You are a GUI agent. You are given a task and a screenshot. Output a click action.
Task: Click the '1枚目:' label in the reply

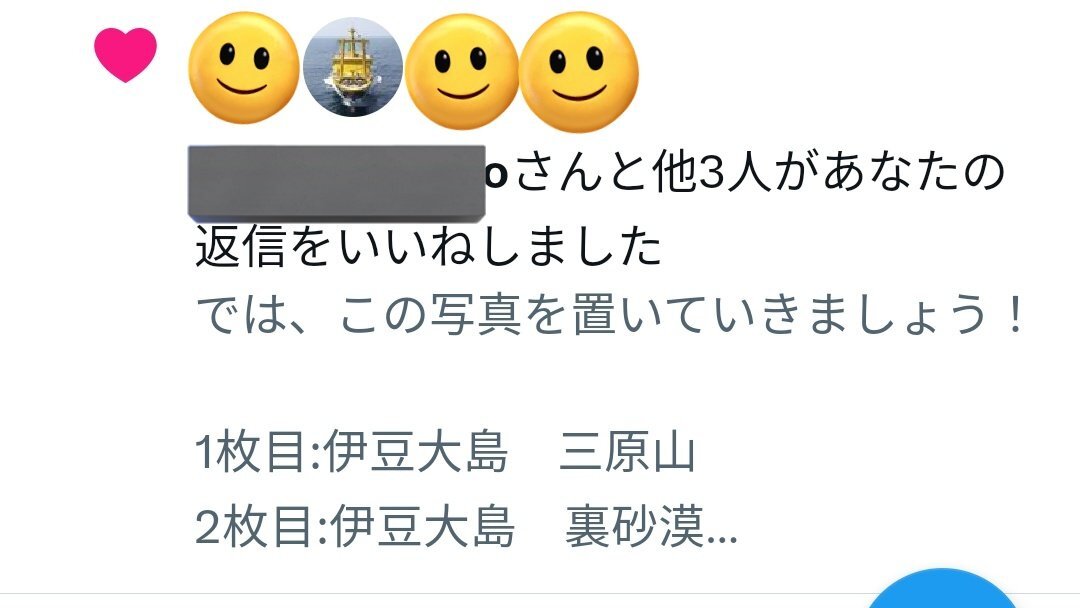pos(258,452)
